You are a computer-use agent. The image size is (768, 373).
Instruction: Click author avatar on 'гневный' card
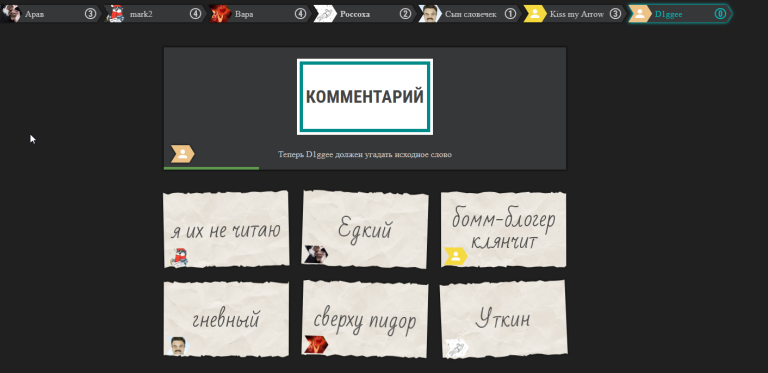click(x=177, y=346)
